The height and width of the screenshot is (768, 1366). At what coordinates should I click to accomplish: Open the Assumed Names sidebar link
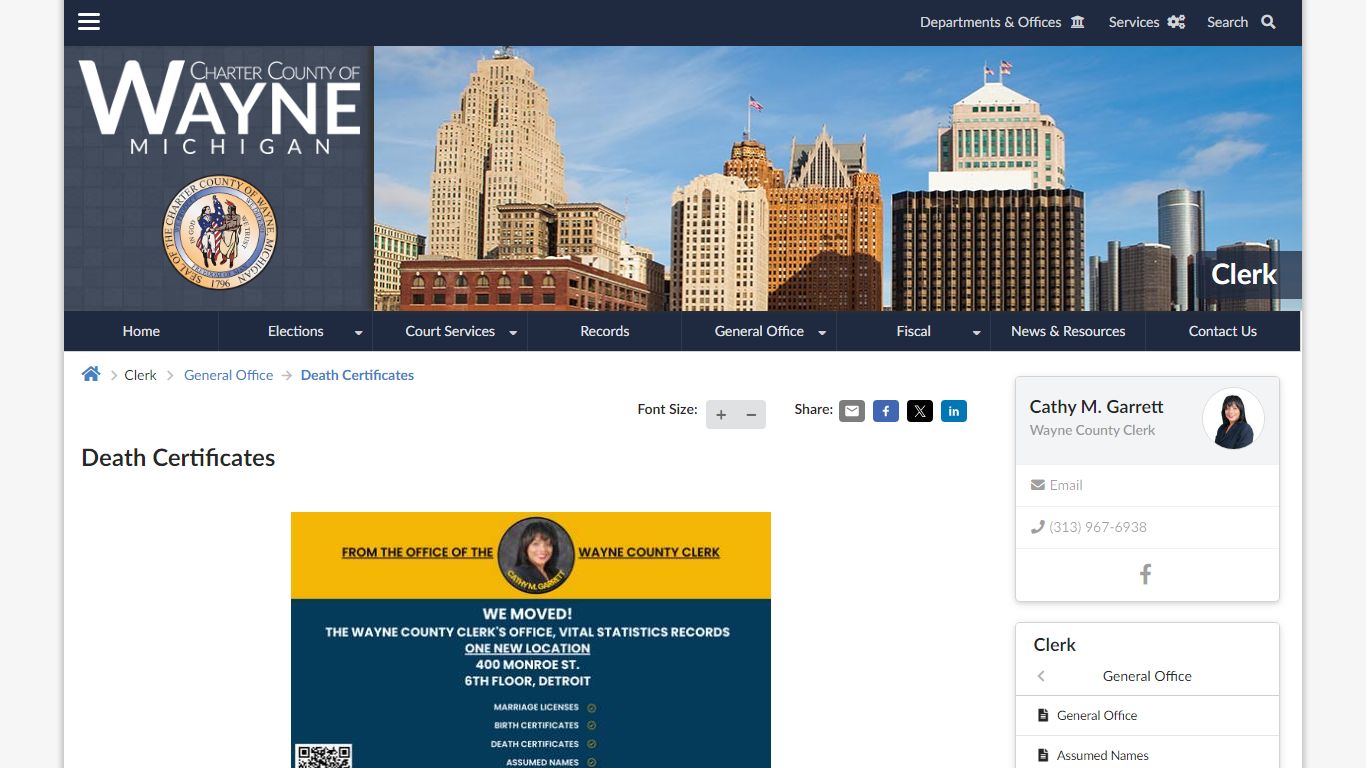click(1103, 755)
